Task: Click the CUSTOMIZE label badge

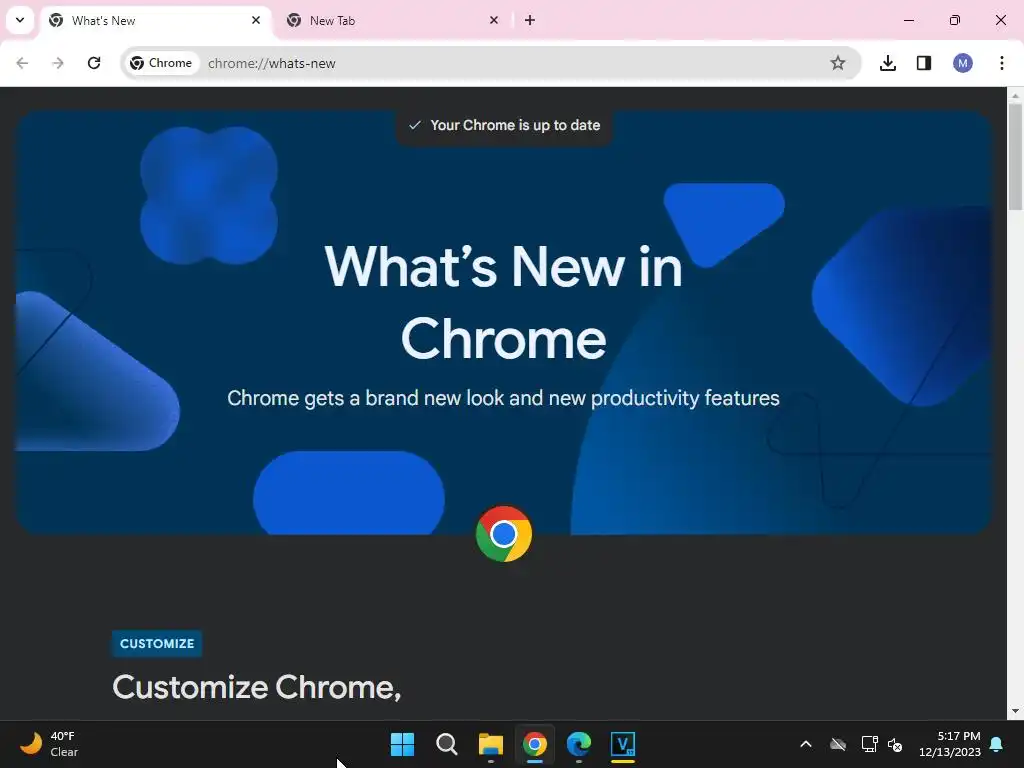Action: coord(157,643)
